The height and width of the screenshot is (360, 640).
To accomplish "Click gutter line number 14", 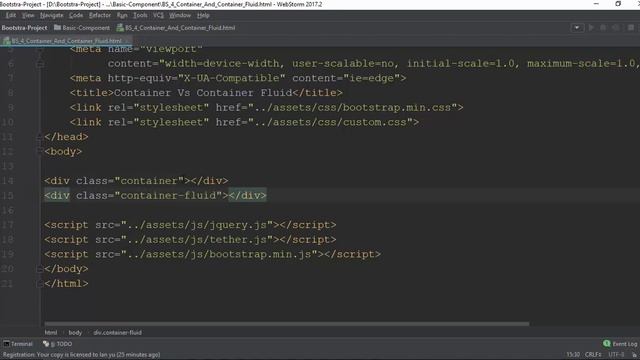I will click(x=7, y=181).
